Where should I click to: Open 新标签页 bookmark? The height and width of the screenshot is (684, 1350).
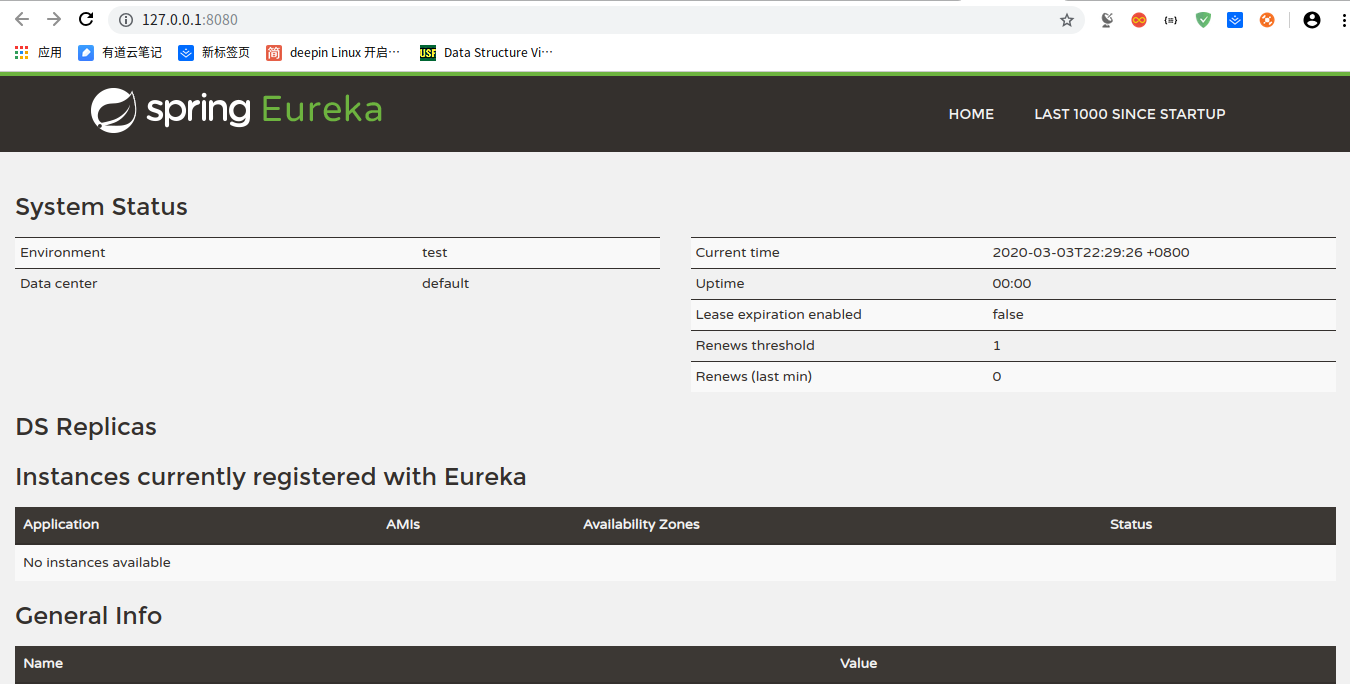point(214,53)
